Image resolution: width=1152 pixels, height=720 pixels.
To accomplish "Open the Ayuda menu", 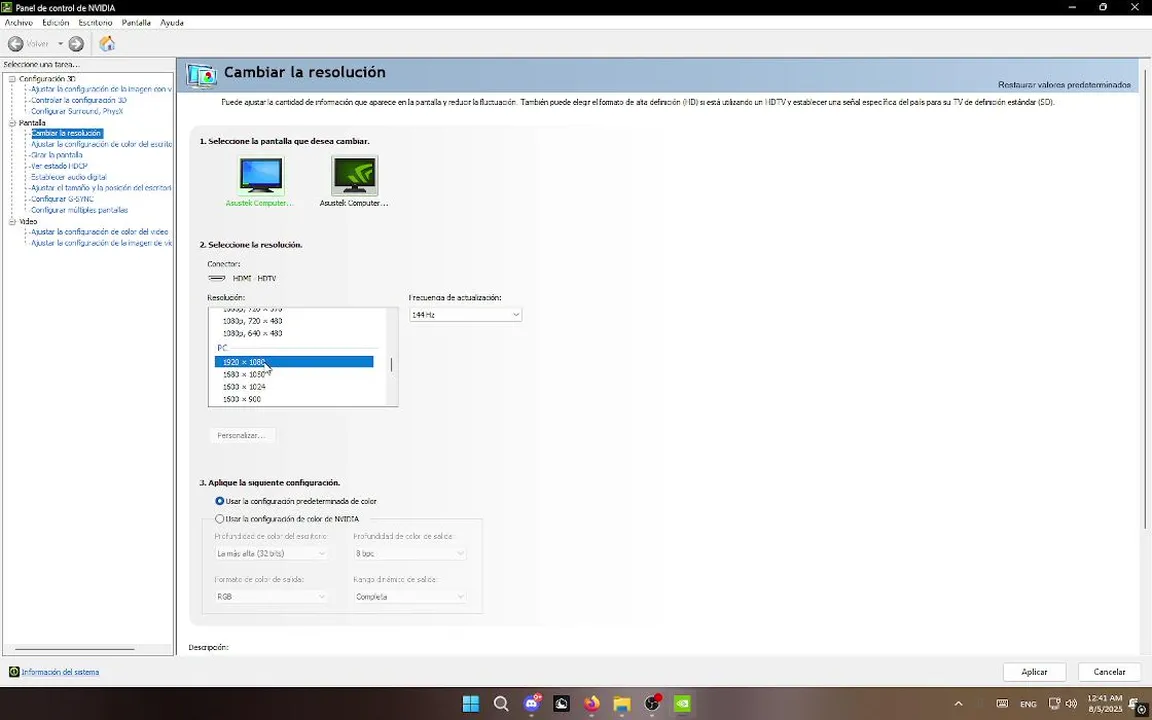I will tap(172, 23).
